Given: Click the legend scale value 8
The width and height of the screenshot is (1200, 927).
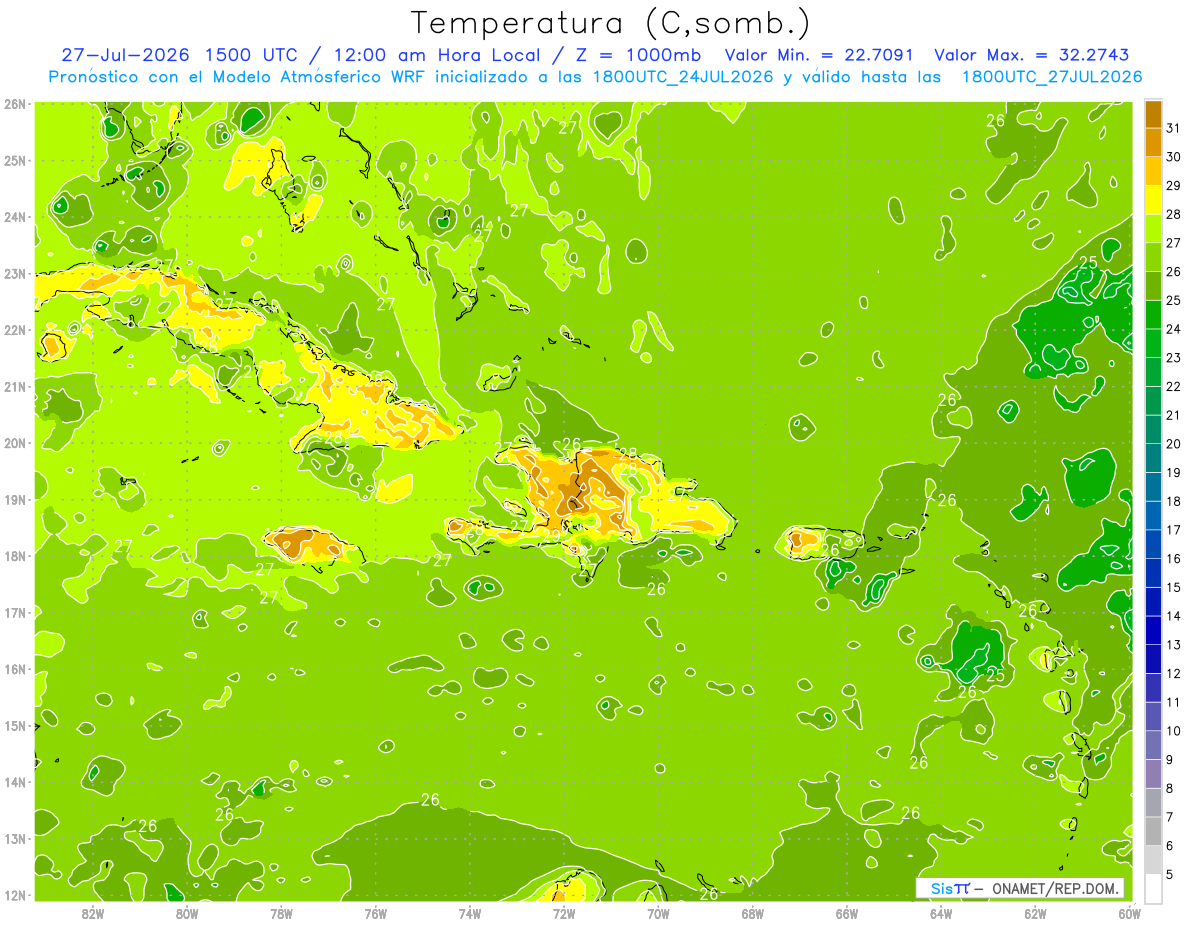Looking at the screenshot, I should (x=1171, y=788).
